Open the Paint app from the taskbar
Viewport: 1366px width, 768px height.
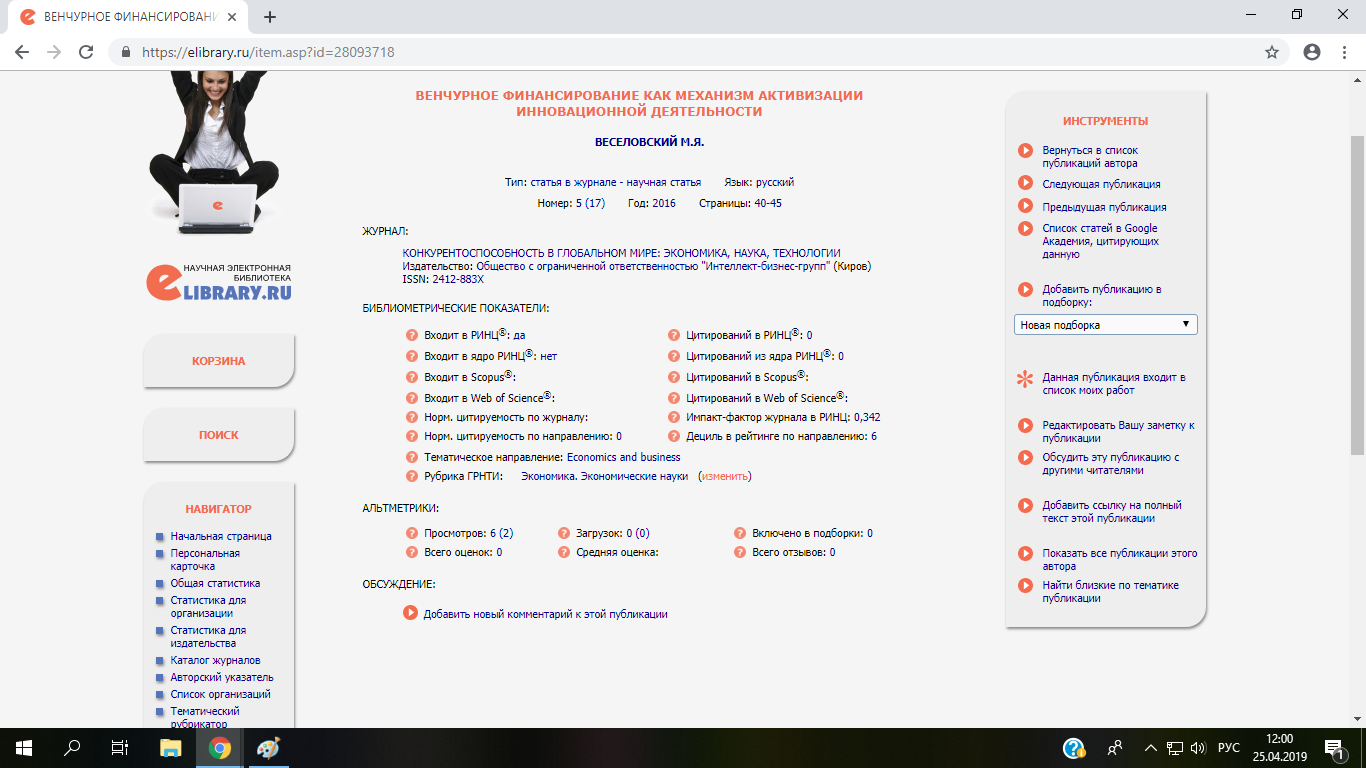click(269, 748)
